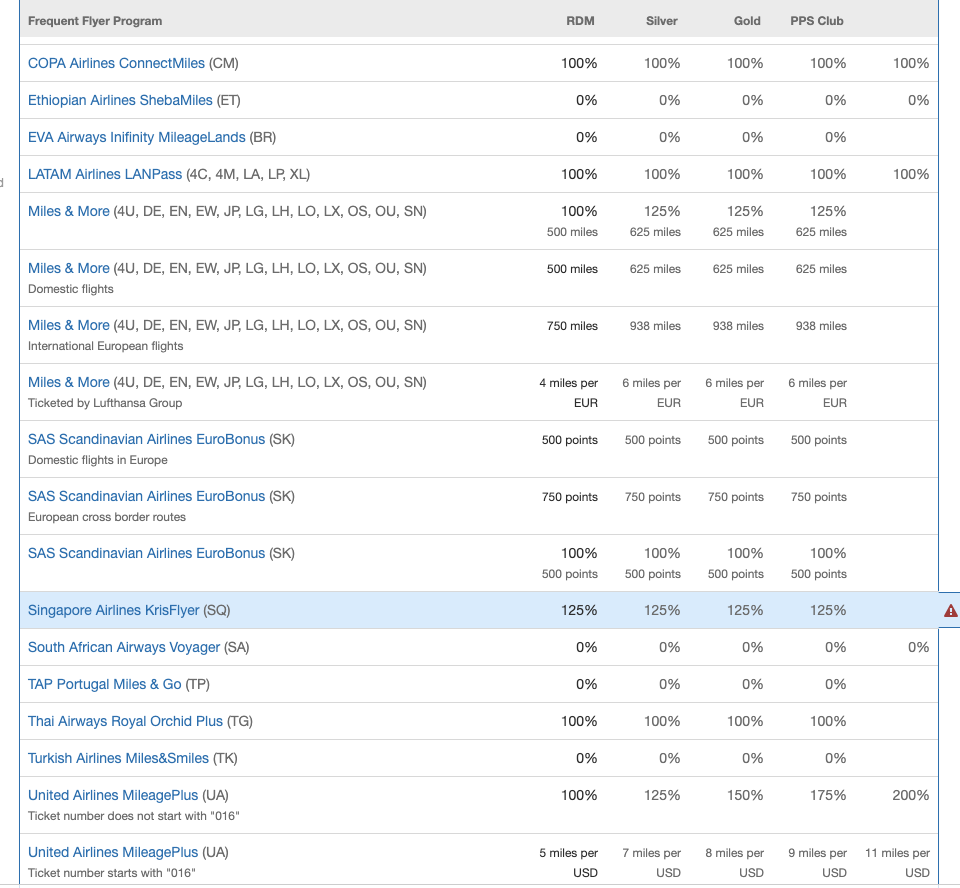Image resolution: width=960 pixels, height=888 pixels.
Task: Select Silver 100% for Thai Airways
Action: (x=662, y=721)
